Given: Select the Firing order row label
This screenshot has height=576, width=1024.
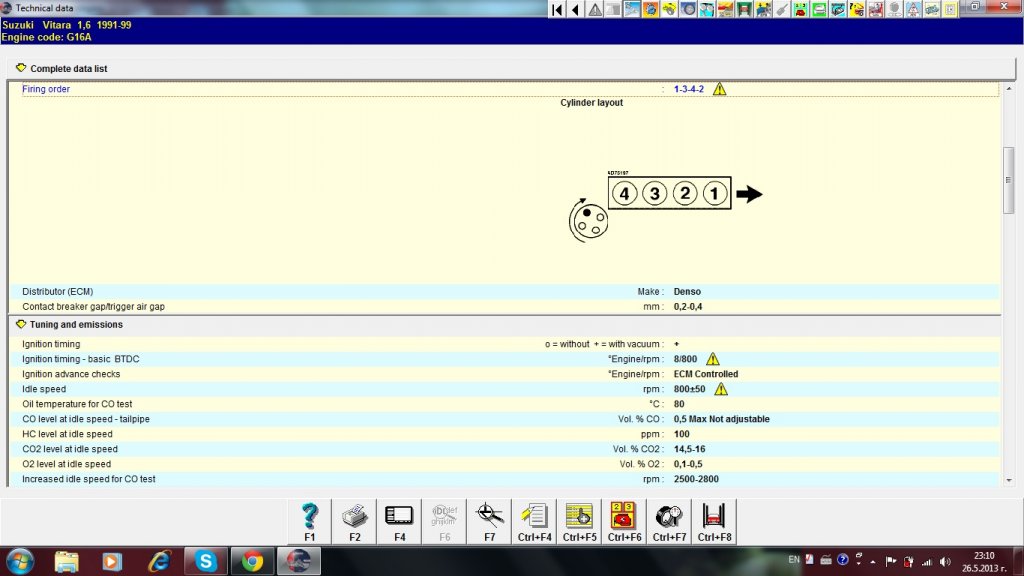Looking at the screenshot, I should (46, 89).
